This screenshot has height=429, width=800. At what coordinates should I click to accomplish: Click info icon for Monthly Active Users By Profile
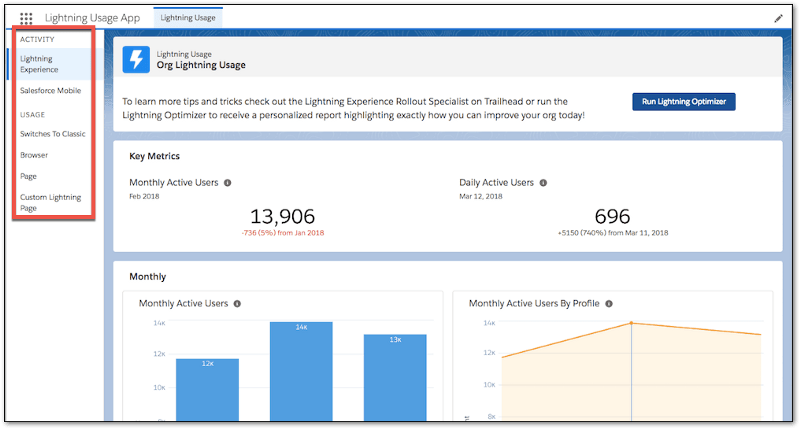(609, 304)
